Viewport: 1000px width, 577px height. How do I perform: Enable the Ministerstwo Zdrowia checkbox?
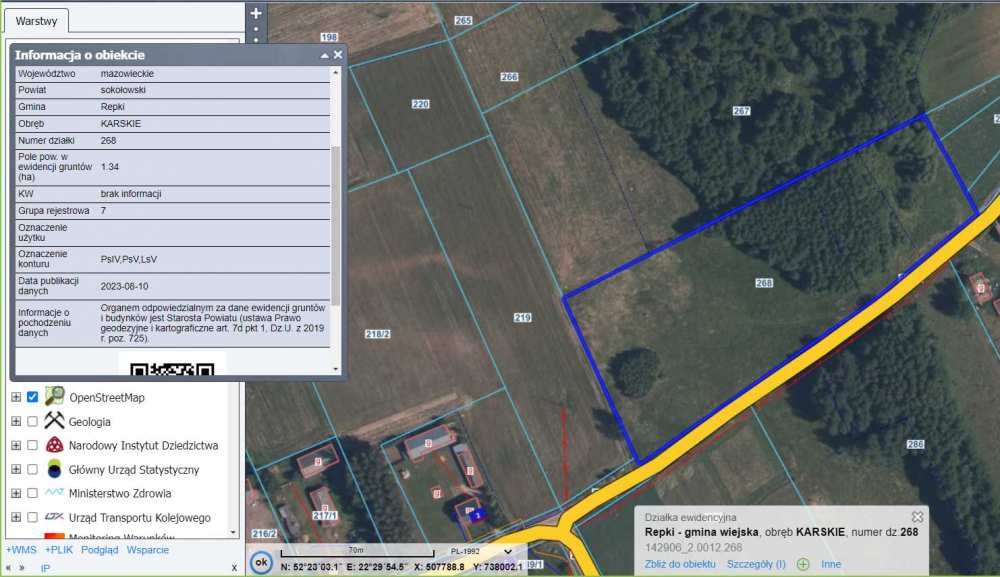pos(33,493)
